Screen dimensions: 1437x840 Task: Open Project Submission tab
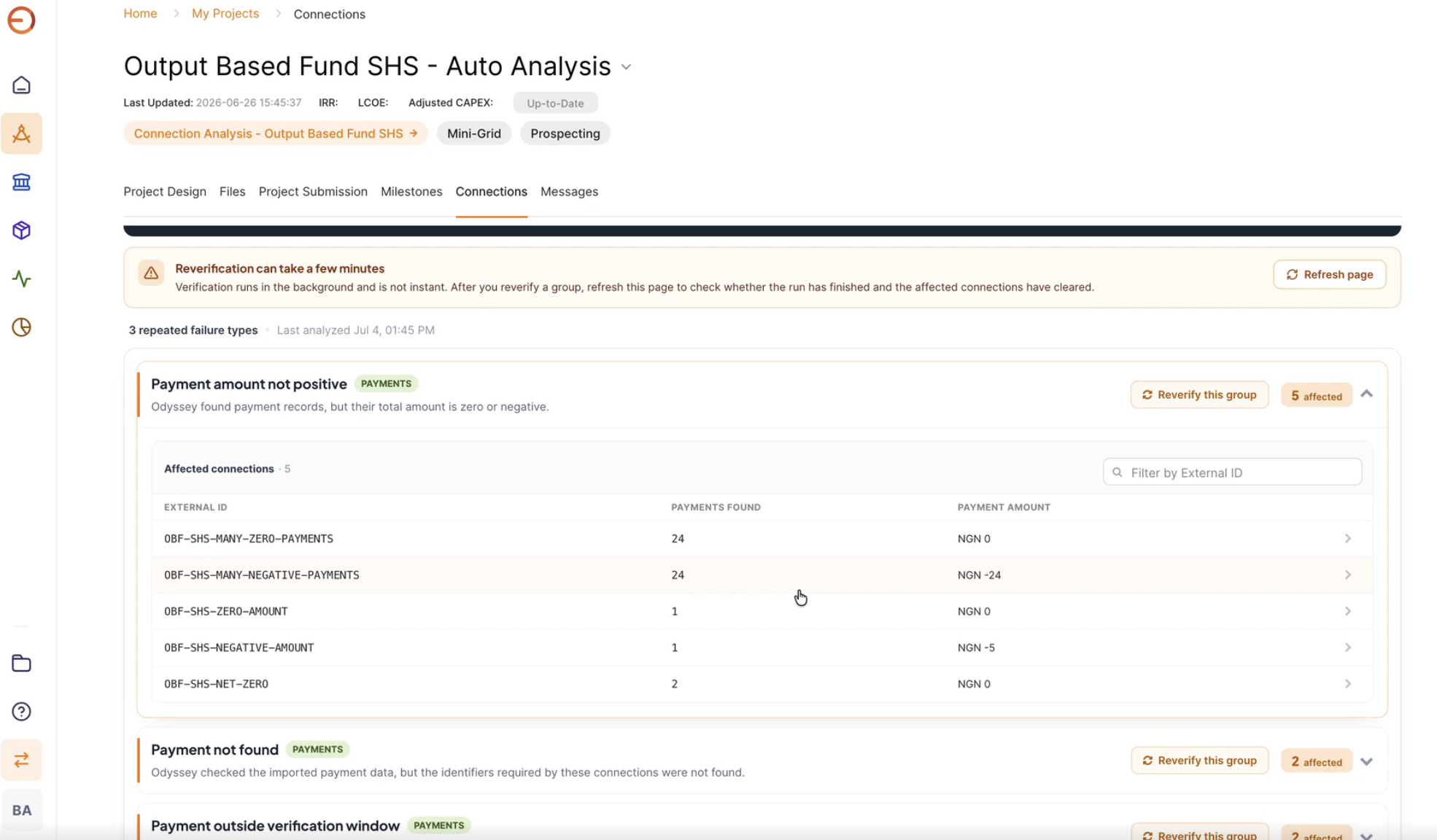coord(313,192)
